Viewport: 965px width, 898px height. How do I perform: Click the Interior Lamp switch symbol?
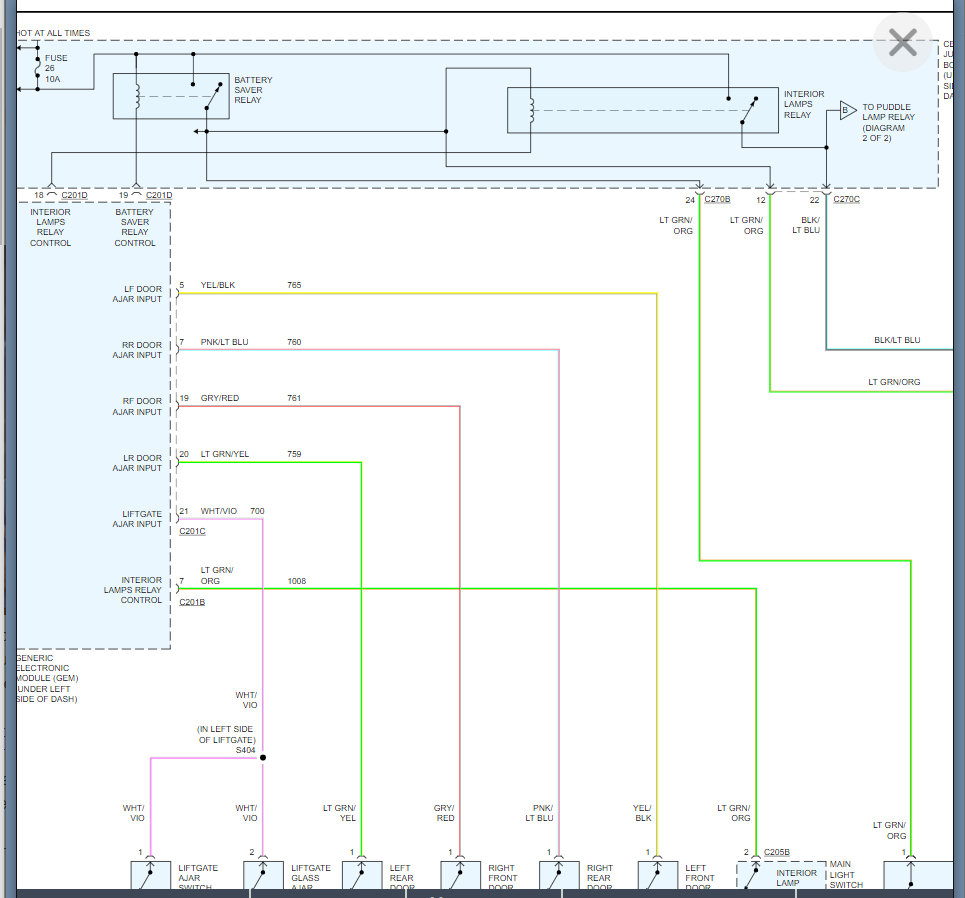[x=751, y=875]
